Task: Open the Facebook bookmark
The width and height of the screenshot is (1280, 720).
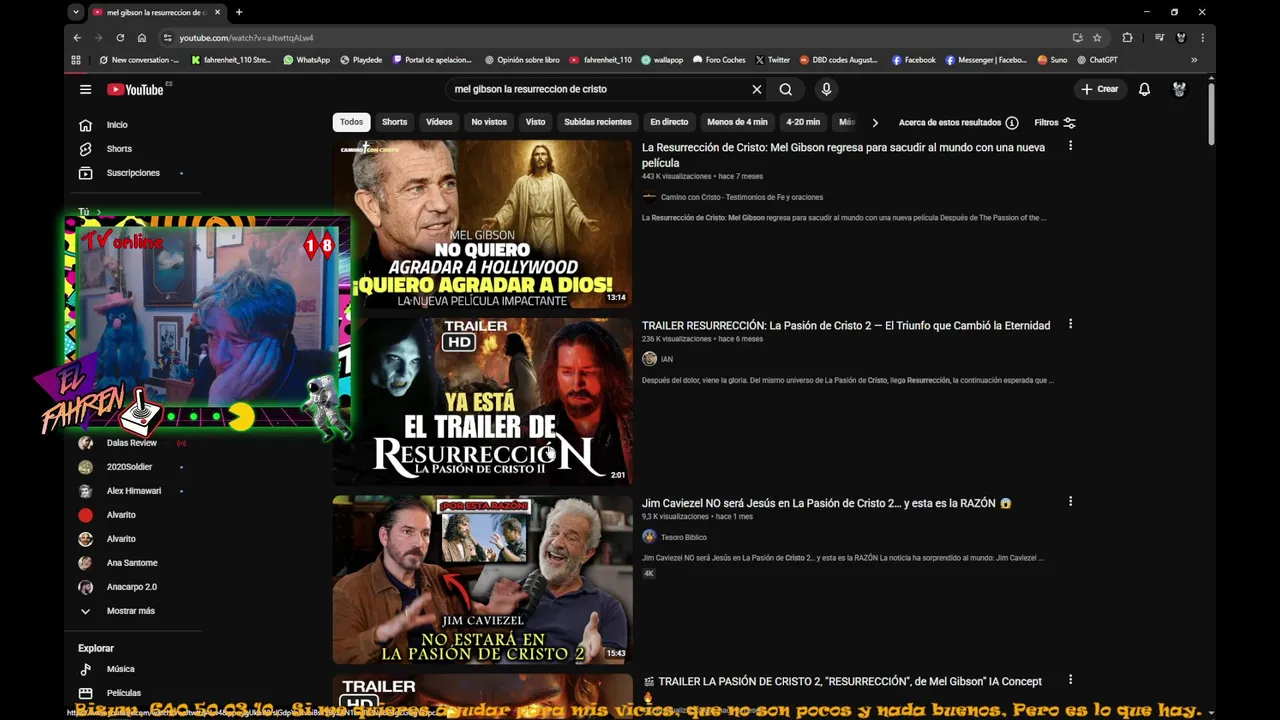Action: point(913,60)
